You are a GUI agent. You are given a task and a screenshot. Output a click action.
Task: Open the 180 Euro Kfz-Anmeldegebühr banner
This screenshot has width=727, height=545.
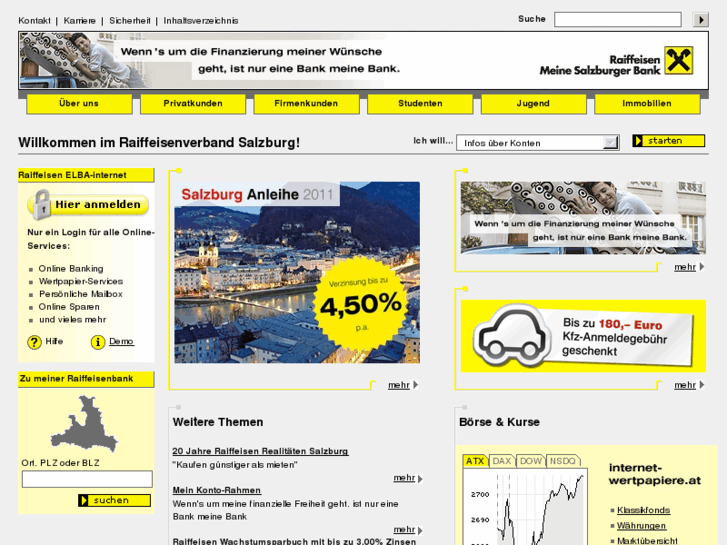583,336
